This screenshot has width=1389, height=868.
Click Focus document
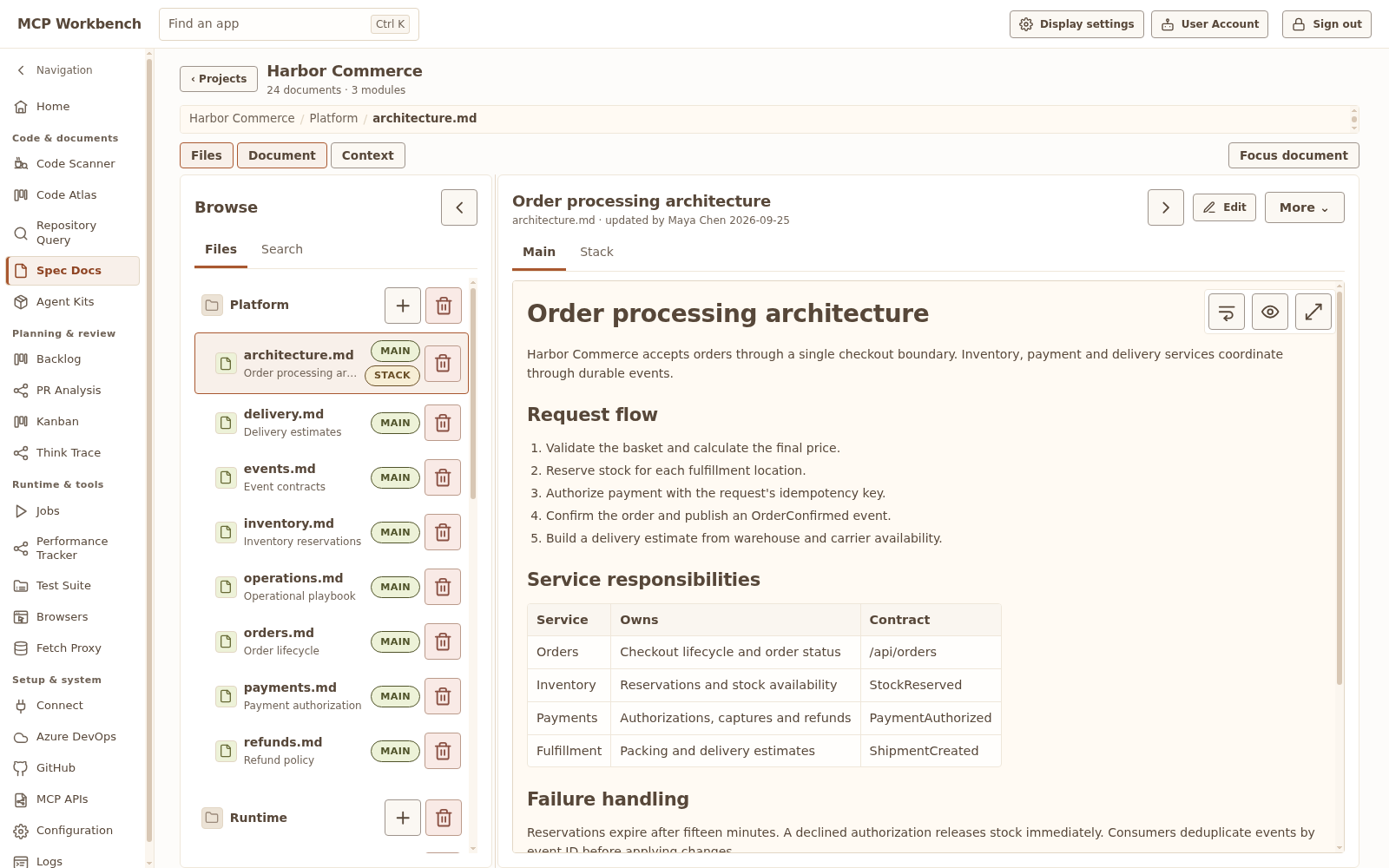pos(1294,155)
